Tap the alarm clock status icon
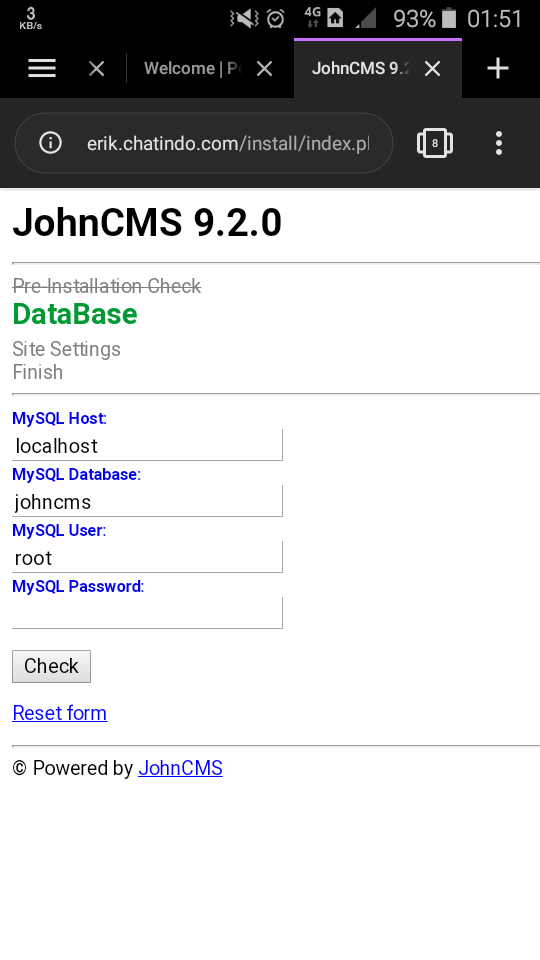The image size is (540, 960). 276,19
